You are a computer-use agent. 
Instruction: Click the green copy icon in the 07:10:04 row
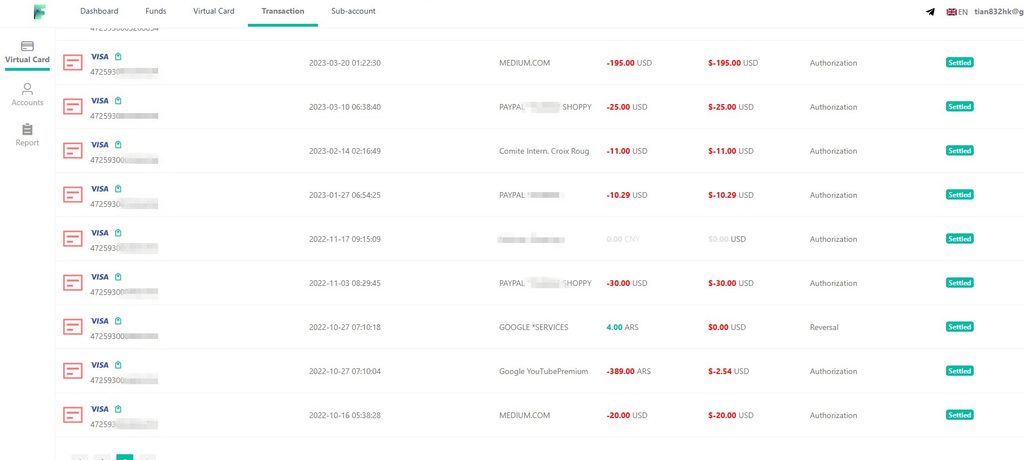[x=118, y=365]
